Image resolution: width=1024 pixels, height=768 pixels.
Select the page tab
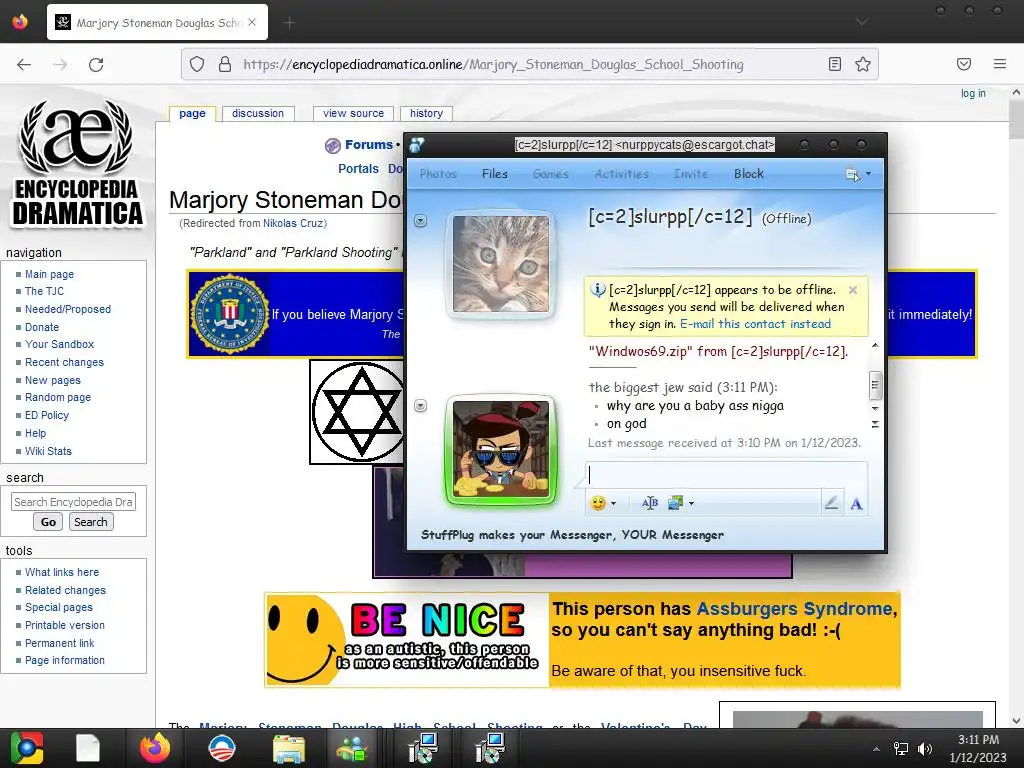pyautogui.click(x=192, y=114)
